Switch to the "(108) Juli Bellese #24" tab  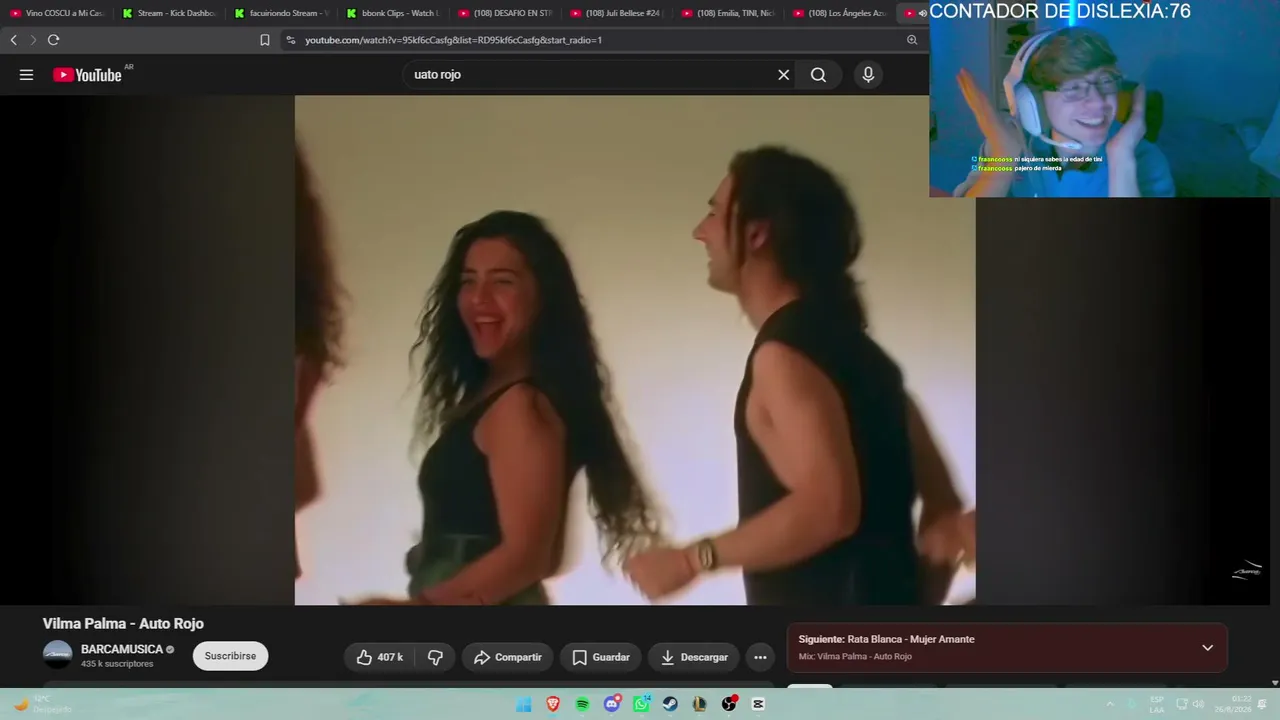(616, 13)
